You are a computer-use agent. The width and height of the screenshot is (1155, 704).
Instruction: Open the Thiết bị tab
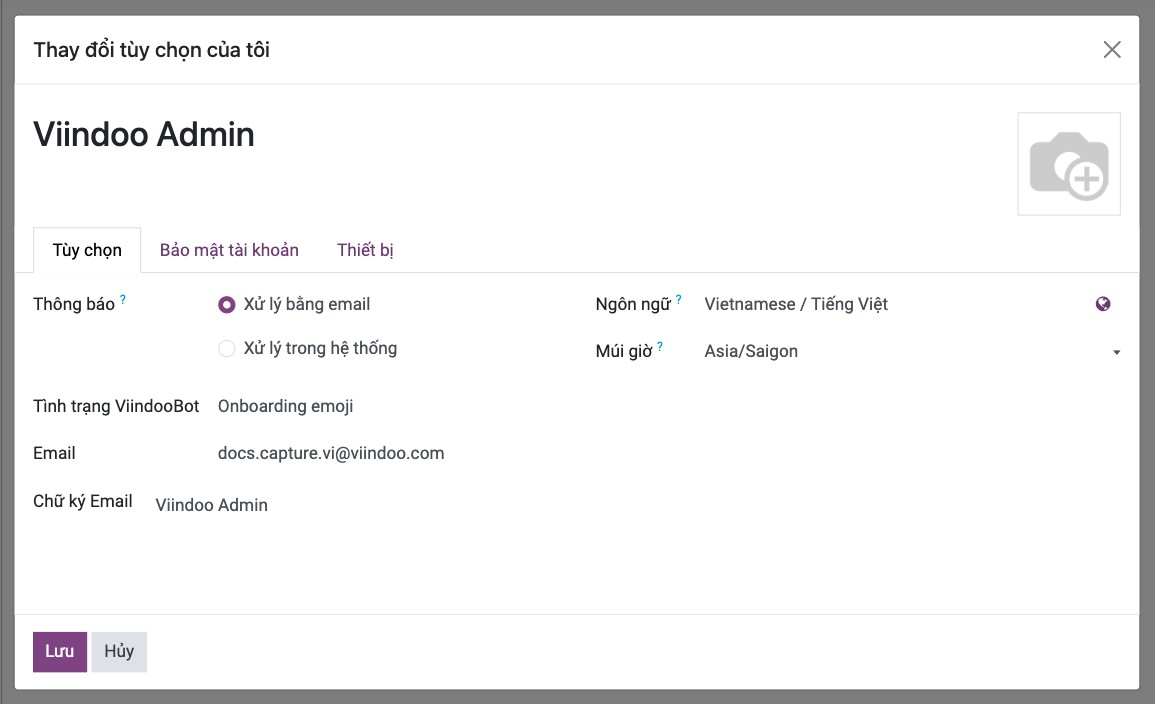point(365,250)
